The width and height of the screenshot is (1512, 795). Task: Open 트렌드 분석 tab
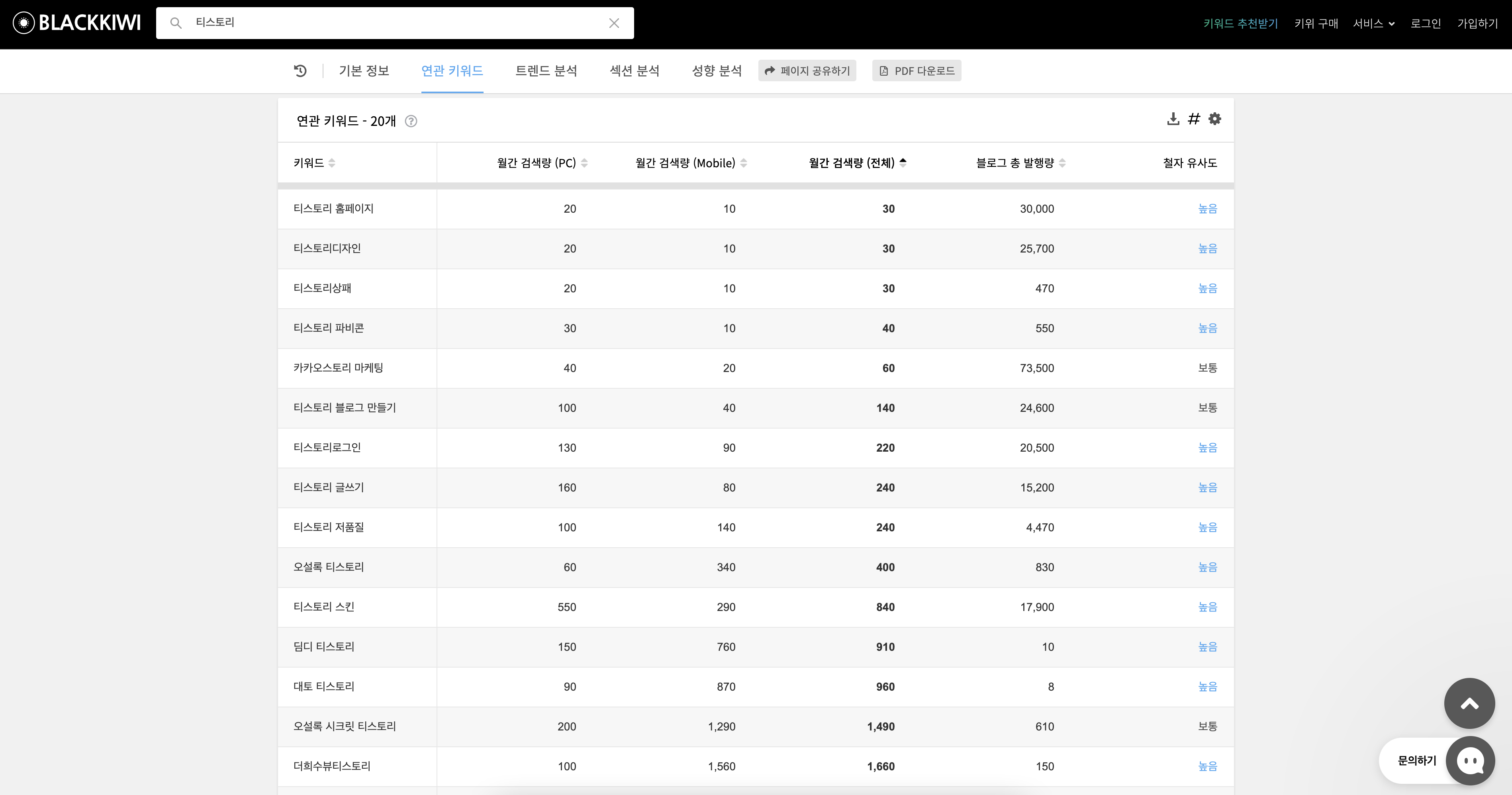(x=546, y=71)
